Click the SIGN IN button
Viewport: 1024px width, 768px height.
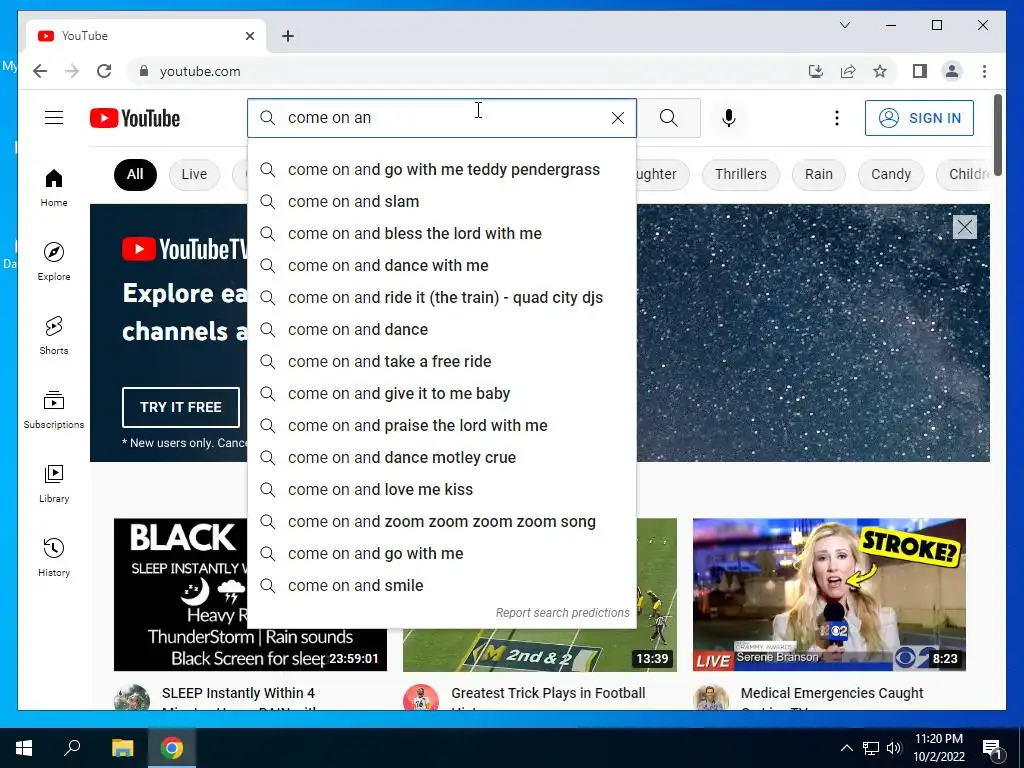[x=919, y=118]
